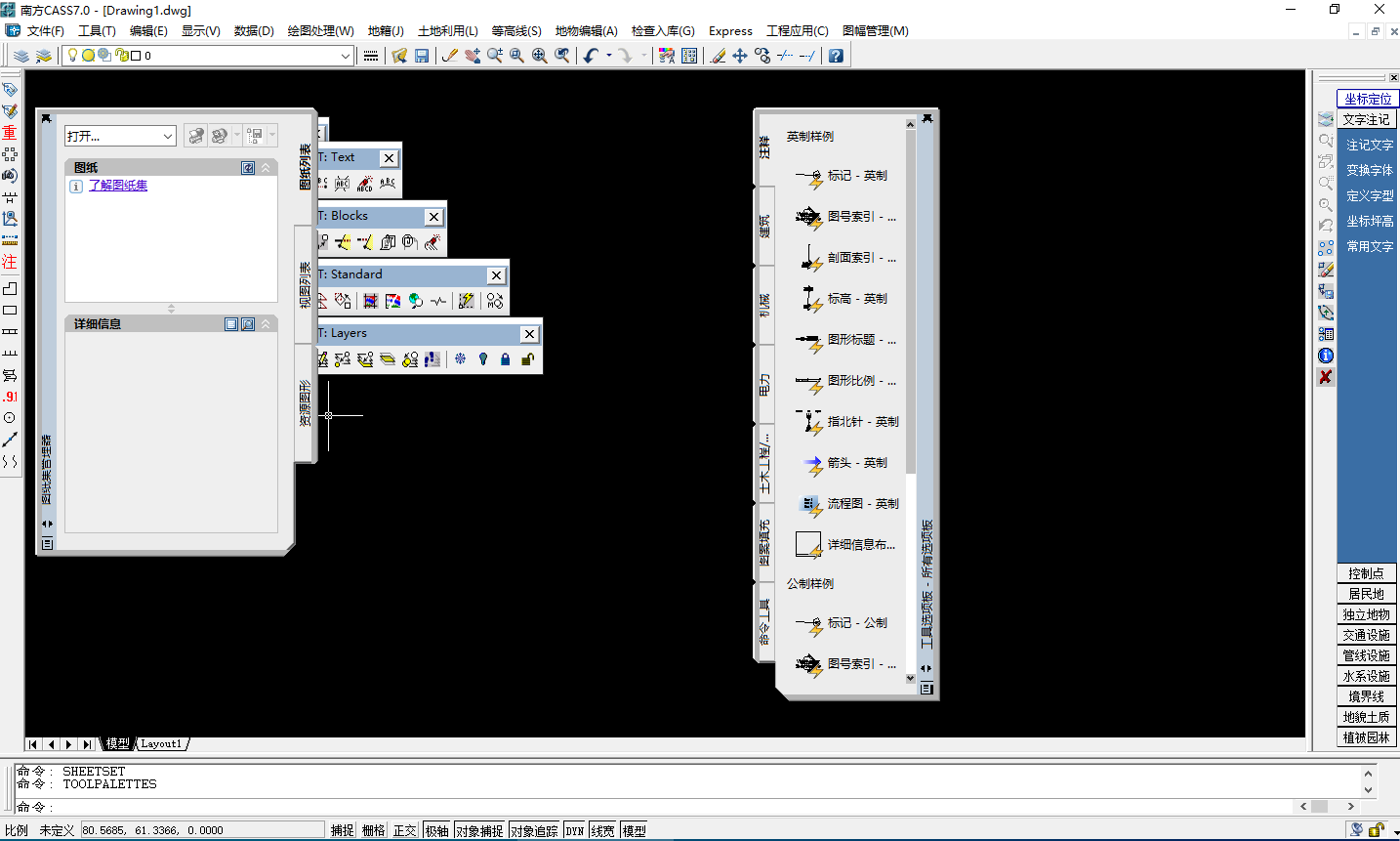
Task: Click the undo arrow icon
Action: click(591, 56)
